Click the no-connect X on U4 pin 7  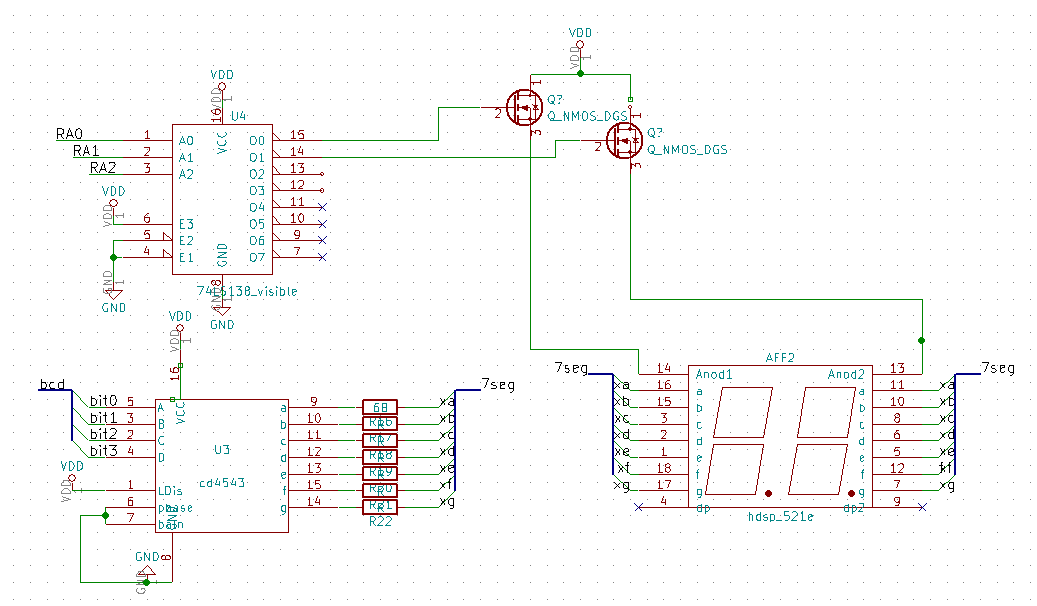click(322, 257)
